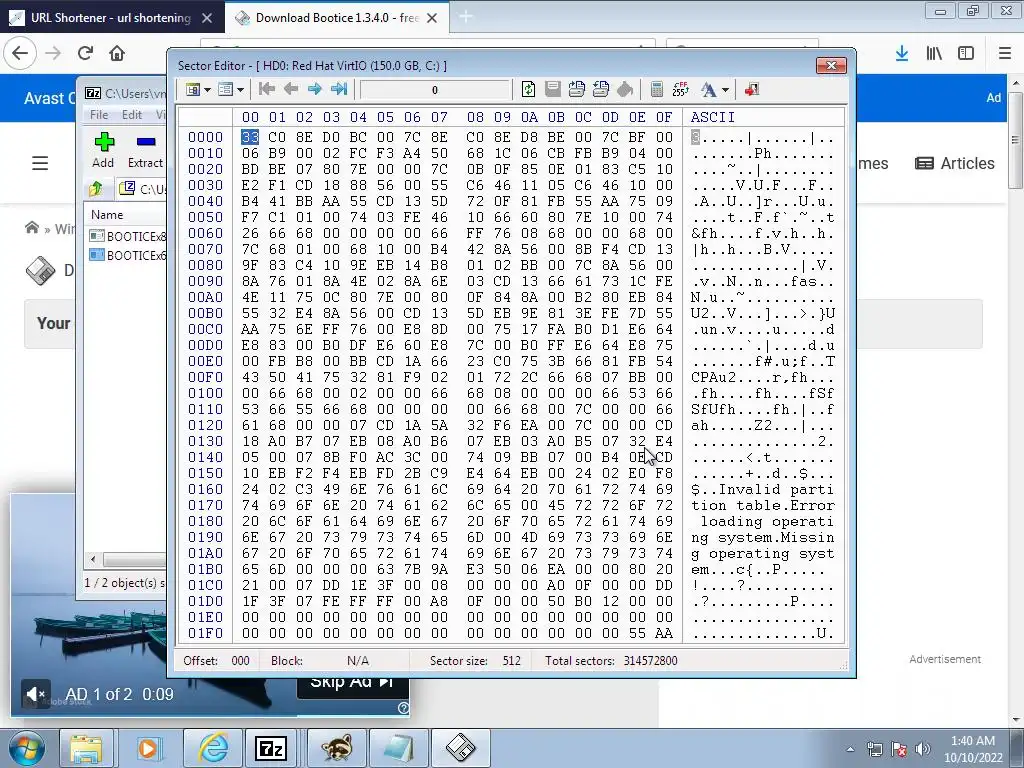
Task: Open font dropdown arrow next to A icon
Action: (725, 90)
